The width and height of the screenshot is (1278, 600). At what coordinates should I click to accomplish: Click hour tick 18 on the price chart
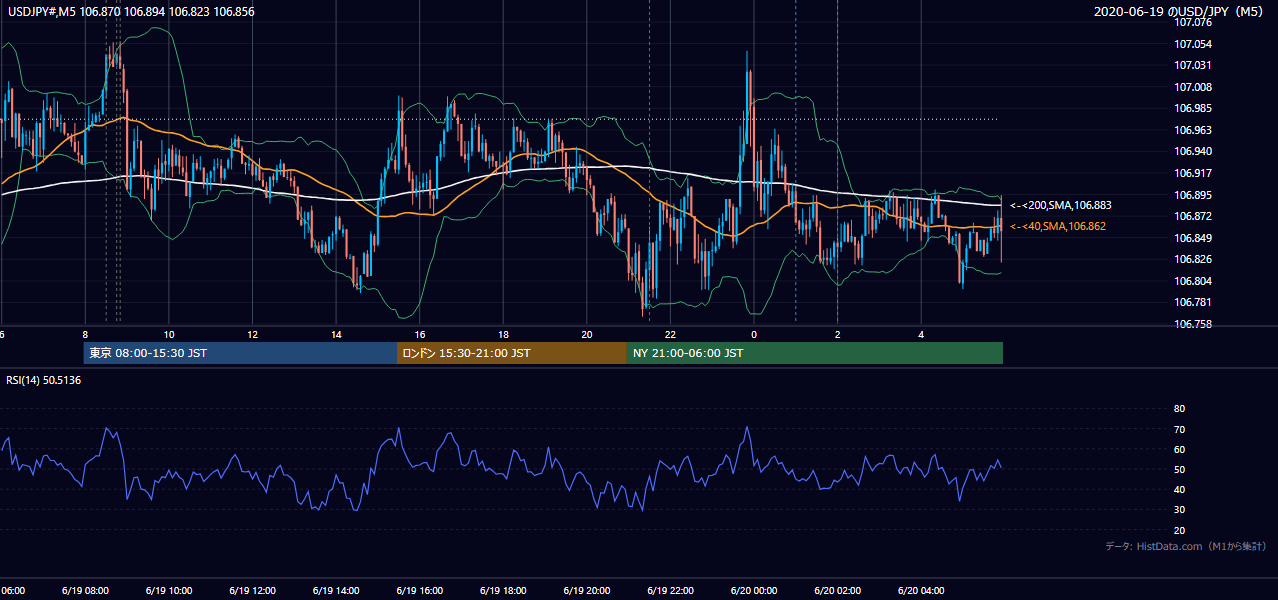[x=503, y=334]
